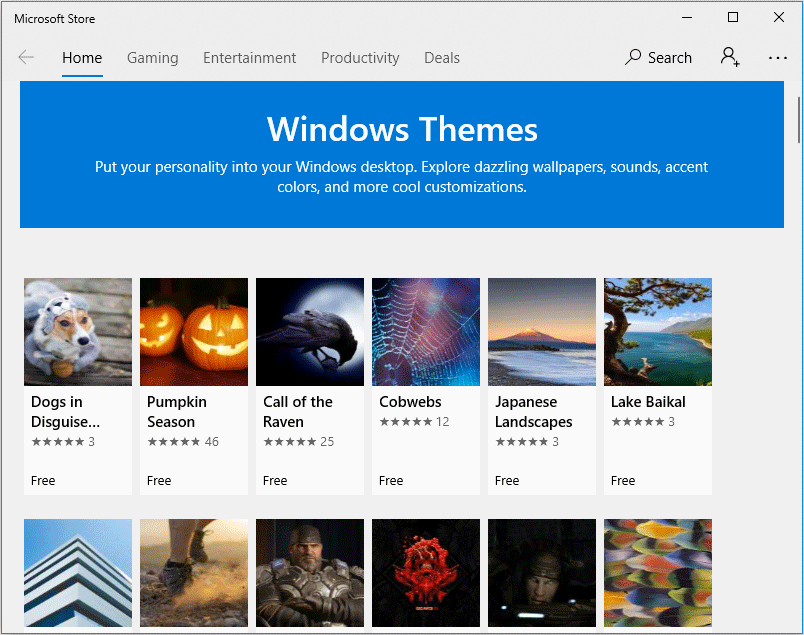The image size is (804, 635).
Task: Open the colorful feathers theme thumbnail
Action: pos(658,572)
